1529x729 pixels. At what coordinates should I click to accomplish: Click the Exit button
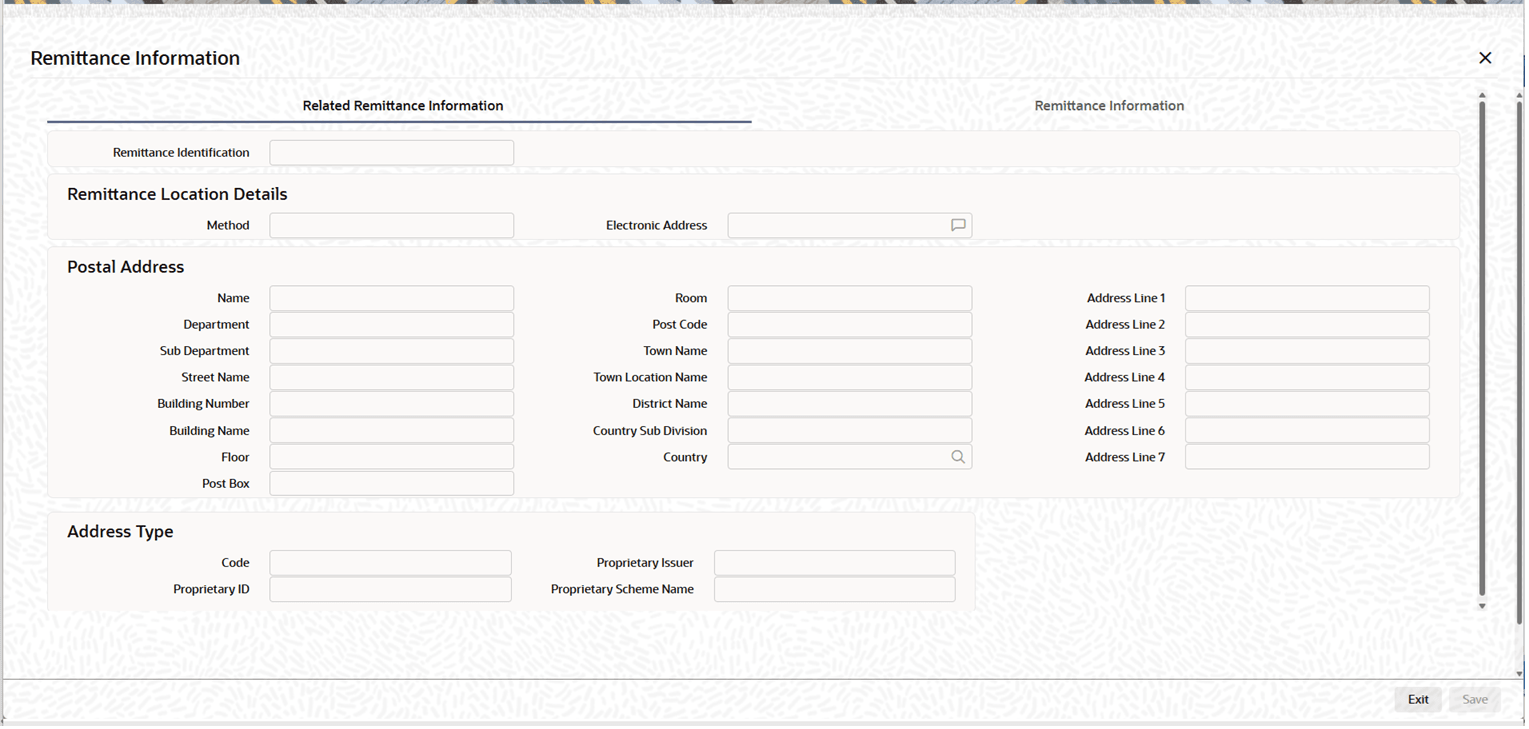coord(1418,699)
